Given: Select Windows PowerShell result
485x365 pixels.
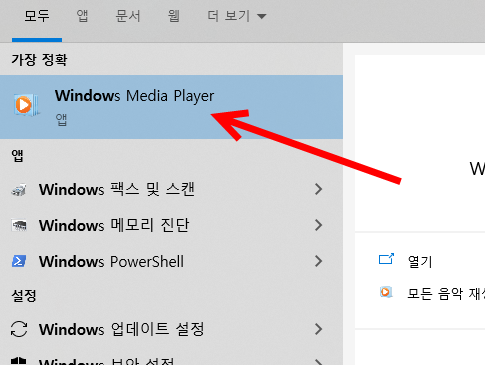Looking at the screenshot, I should [x=171, y=261].
